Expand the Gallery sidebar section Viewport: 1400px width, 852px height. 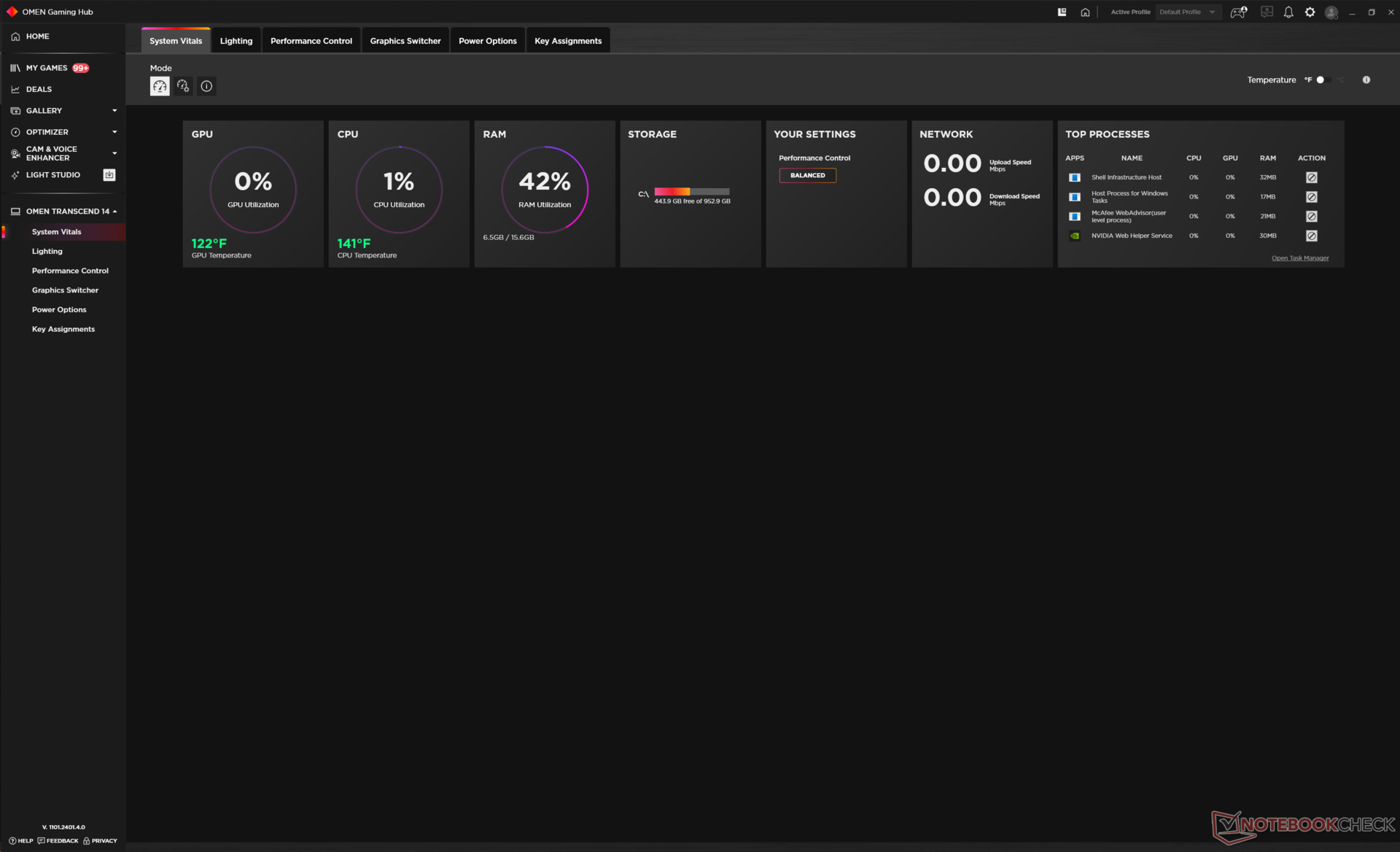(114, 111)
